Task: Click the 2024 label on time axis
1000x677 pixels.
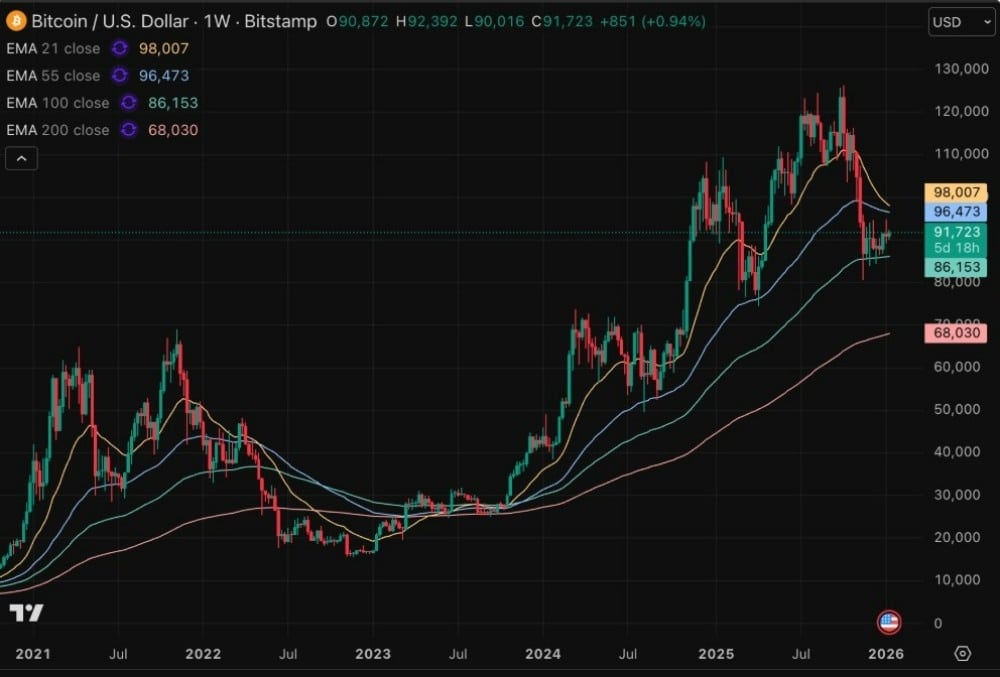Action: coord(543,654)
